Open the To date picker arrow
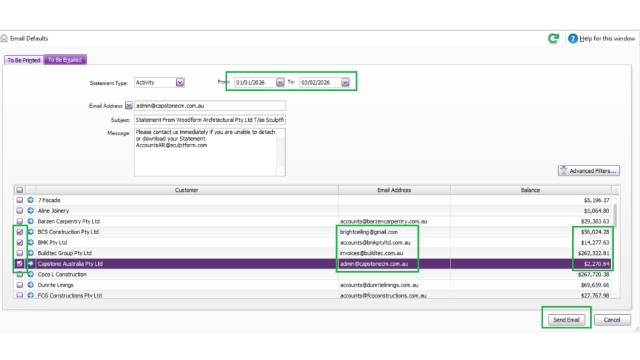640x360 pixels. pos(345,82)
